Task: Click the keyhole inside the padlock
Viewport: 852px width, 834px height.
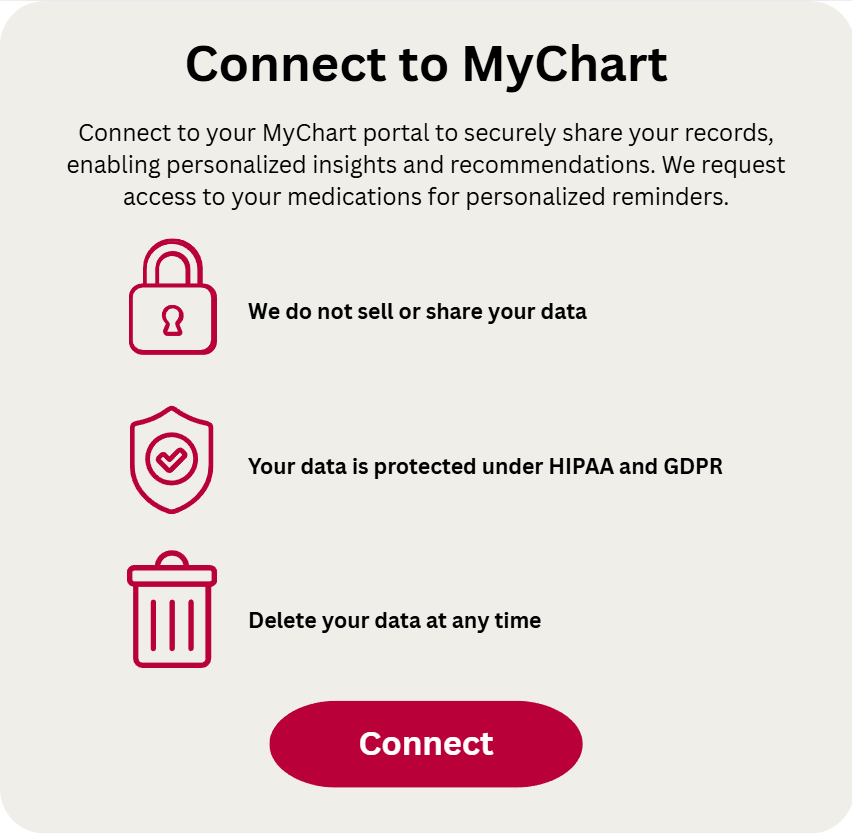Action: tap(172, 320)
